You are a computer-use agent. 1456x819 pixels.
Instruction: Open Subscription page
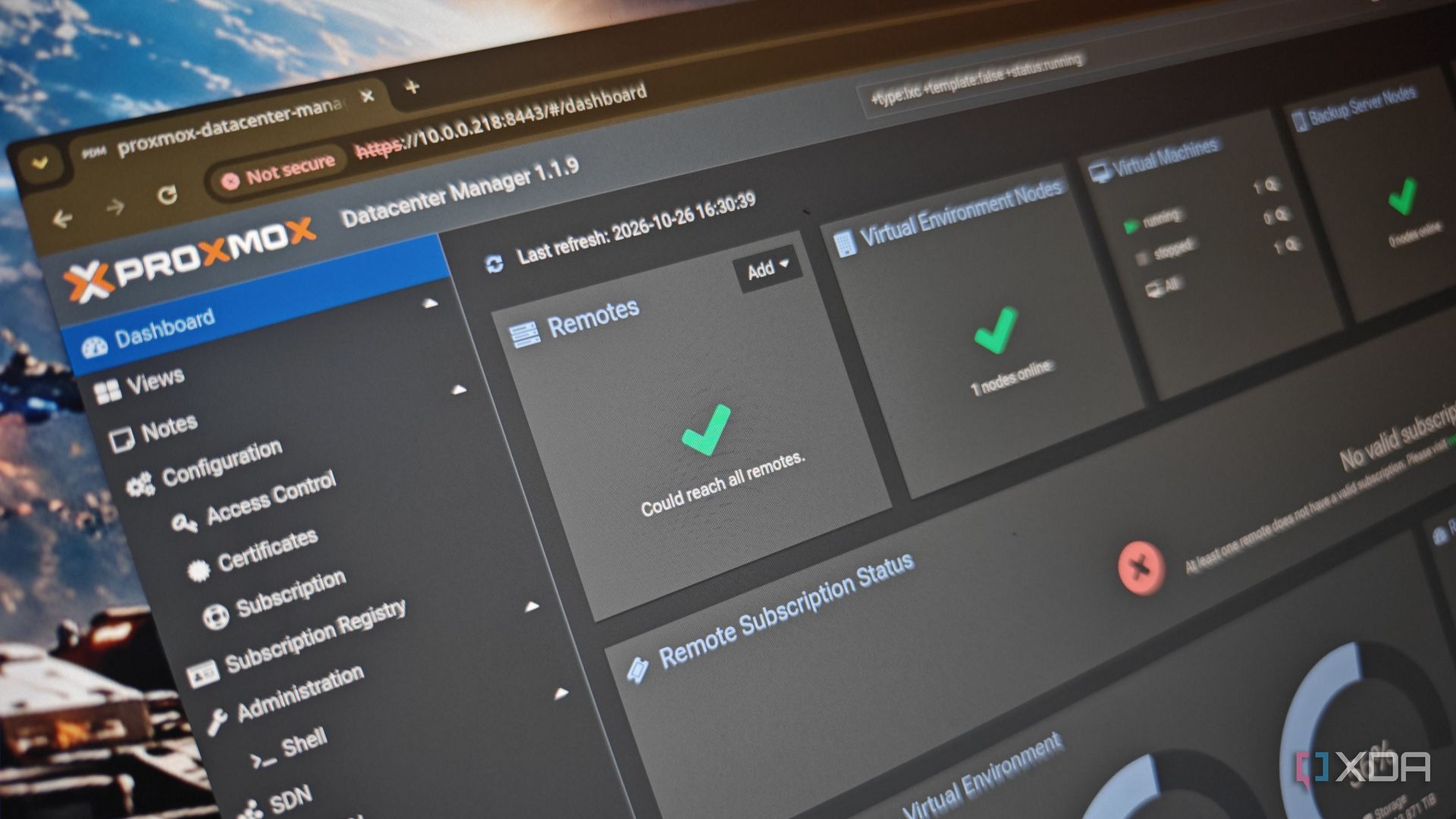pos(291,594)
